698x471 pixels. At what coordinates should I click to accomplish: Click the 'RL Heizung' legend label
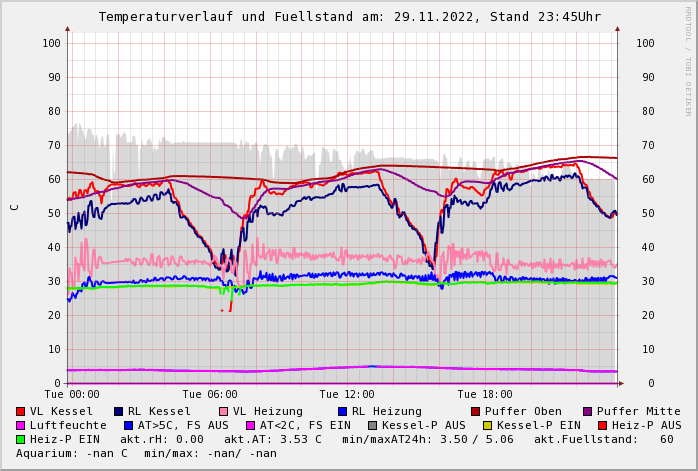387,412
